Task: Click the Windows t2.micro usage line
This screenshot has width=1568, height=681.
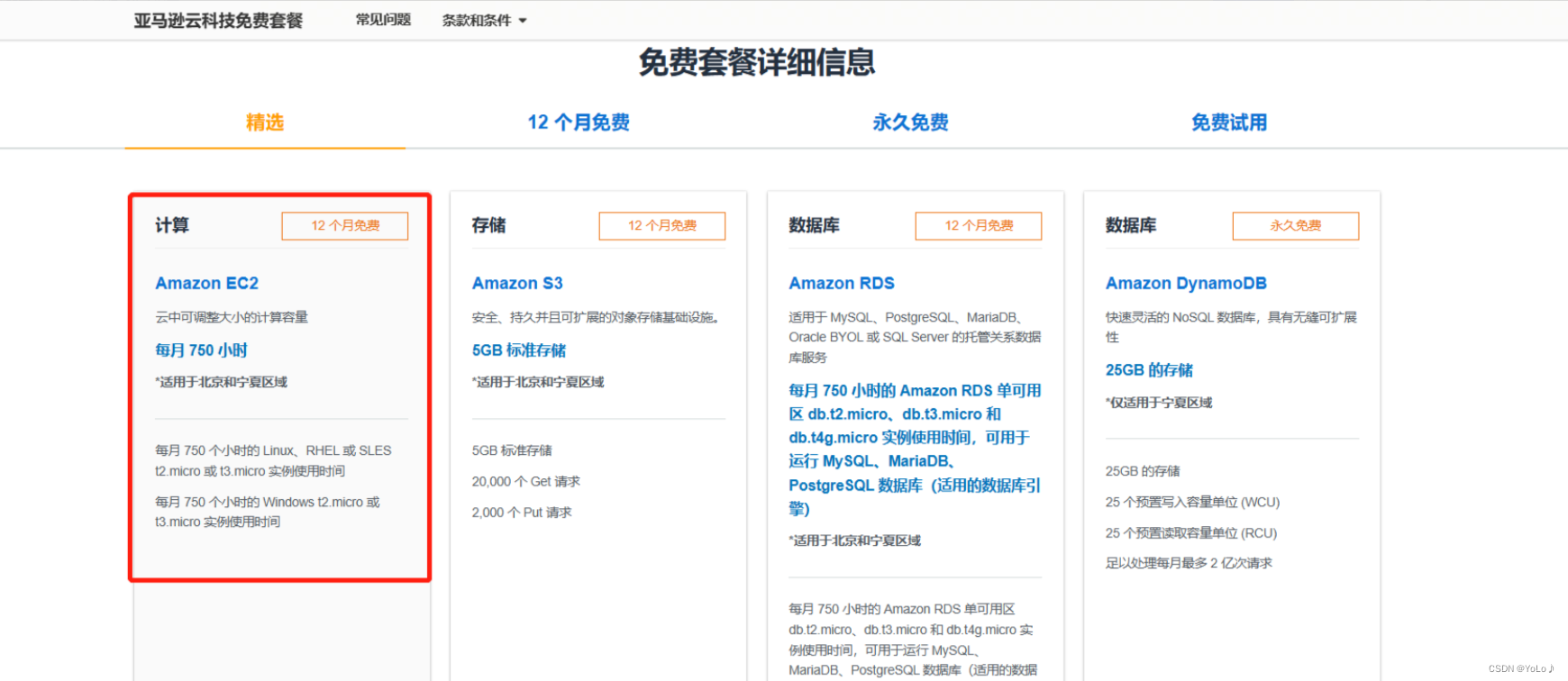Action: click(x=268, y=512)
